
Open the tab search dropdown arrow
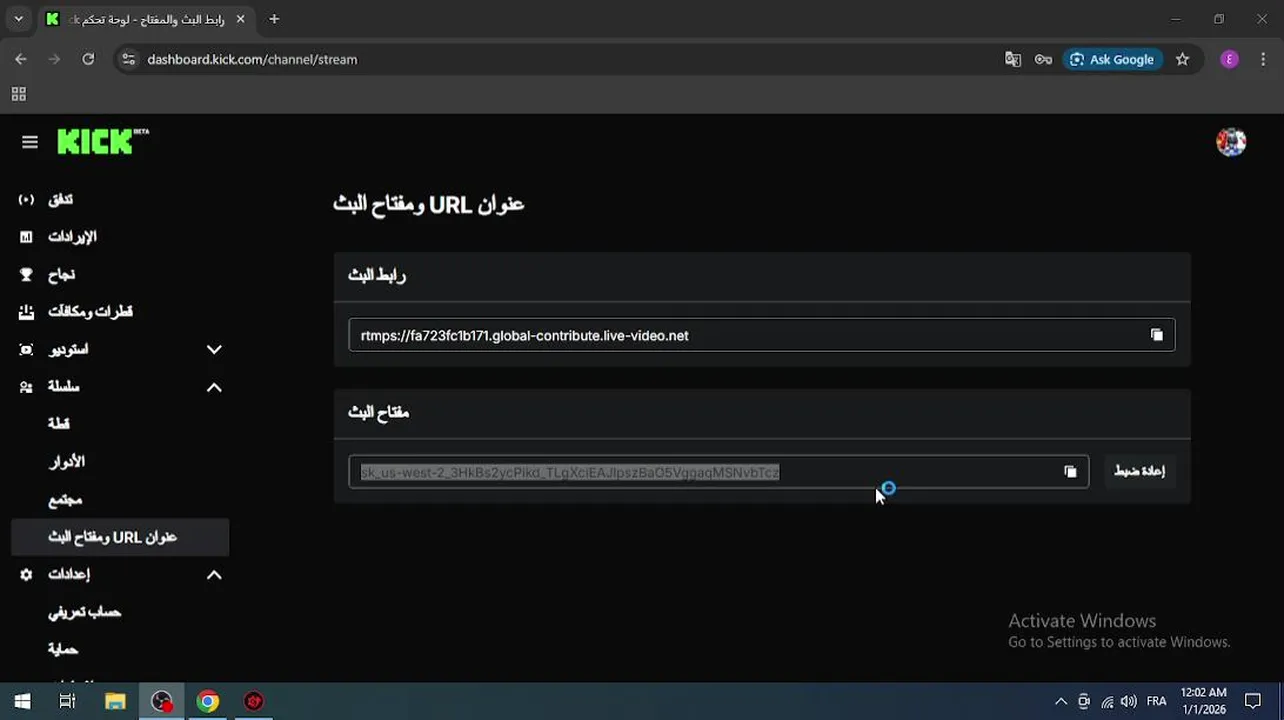pos(18,19)
